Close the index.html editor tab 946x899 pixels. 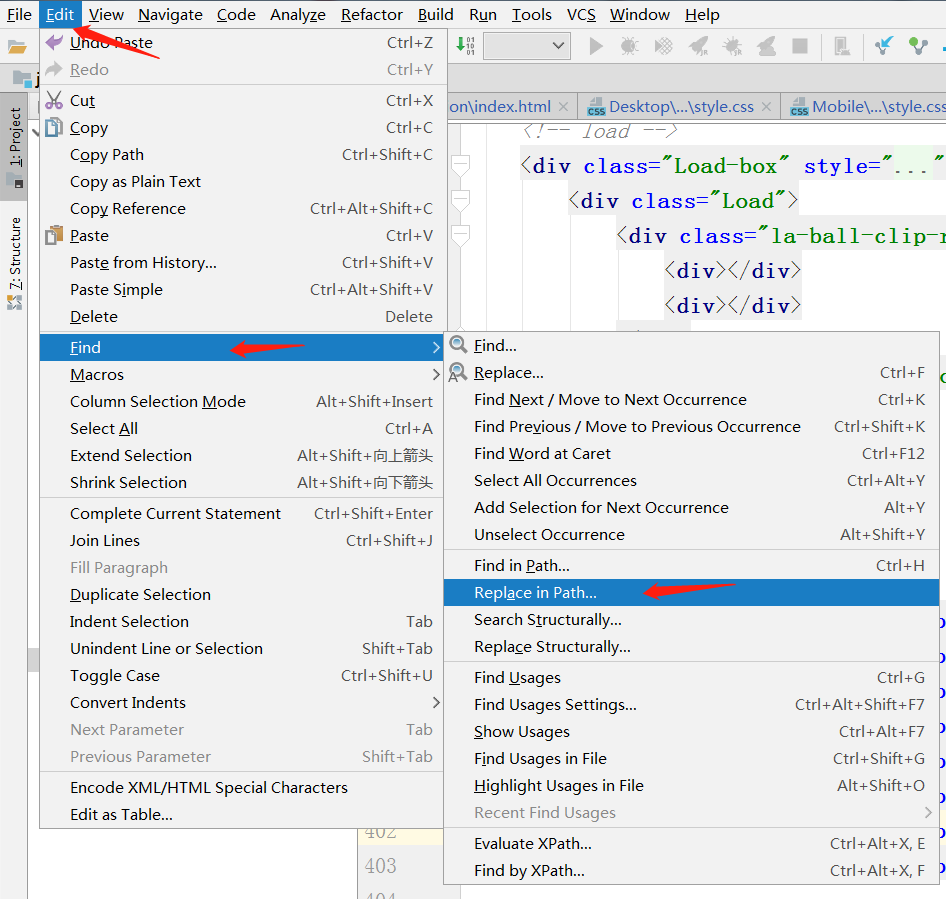pyautogui.click(x=564, y=106)
